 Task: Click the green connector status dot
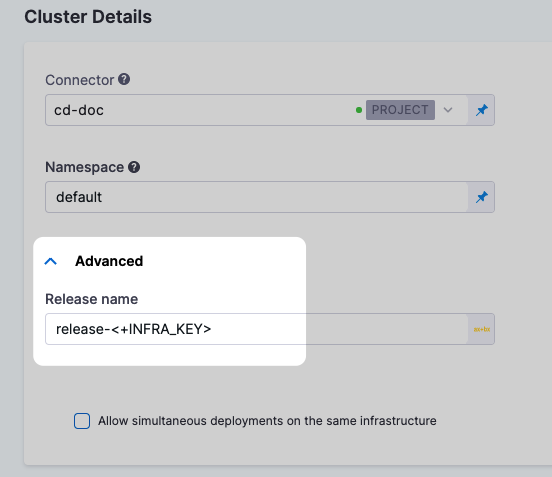(359, 110)
